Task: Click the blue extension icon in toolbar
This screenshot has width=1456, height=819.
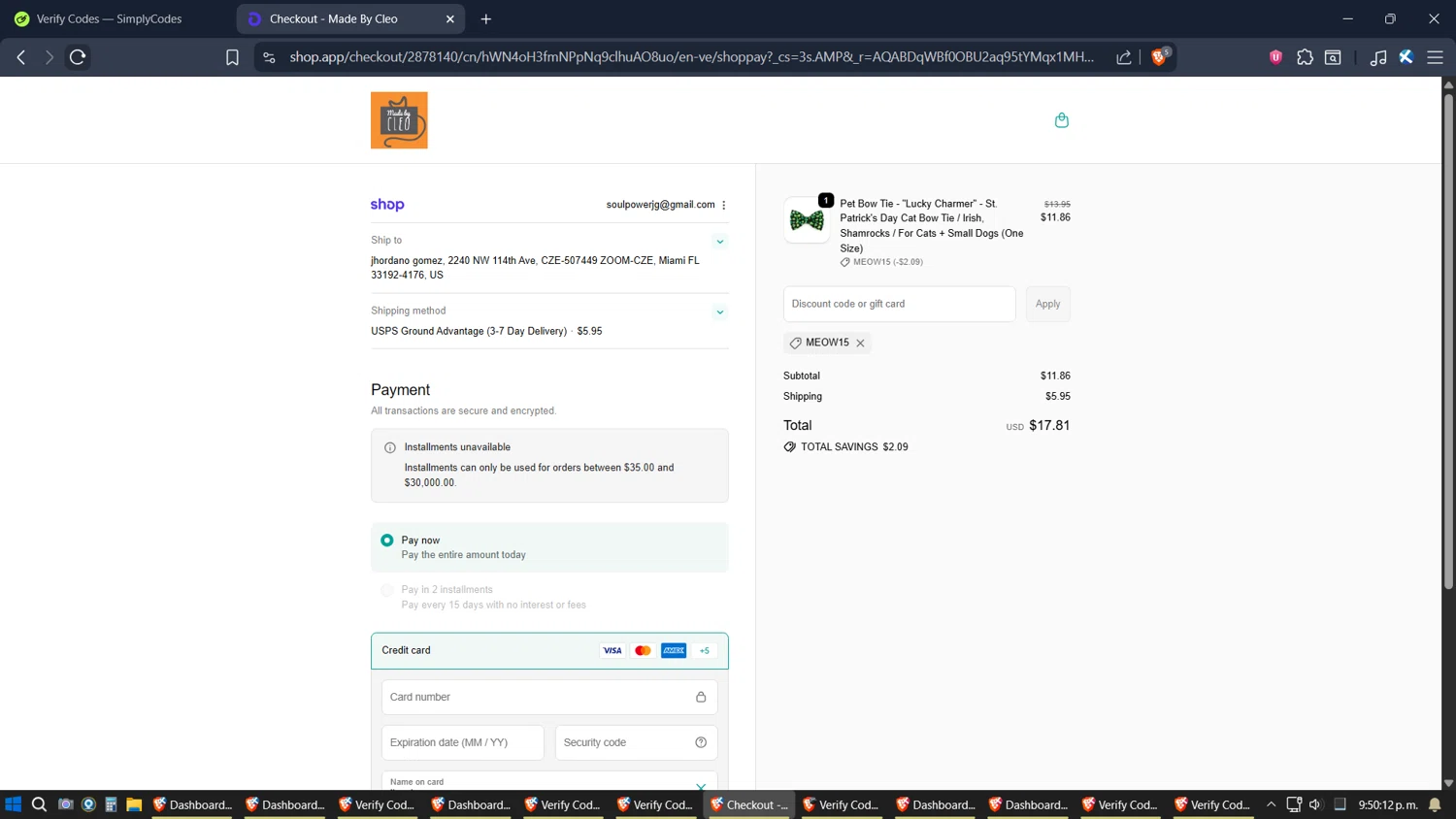Action: (1406, 57)
